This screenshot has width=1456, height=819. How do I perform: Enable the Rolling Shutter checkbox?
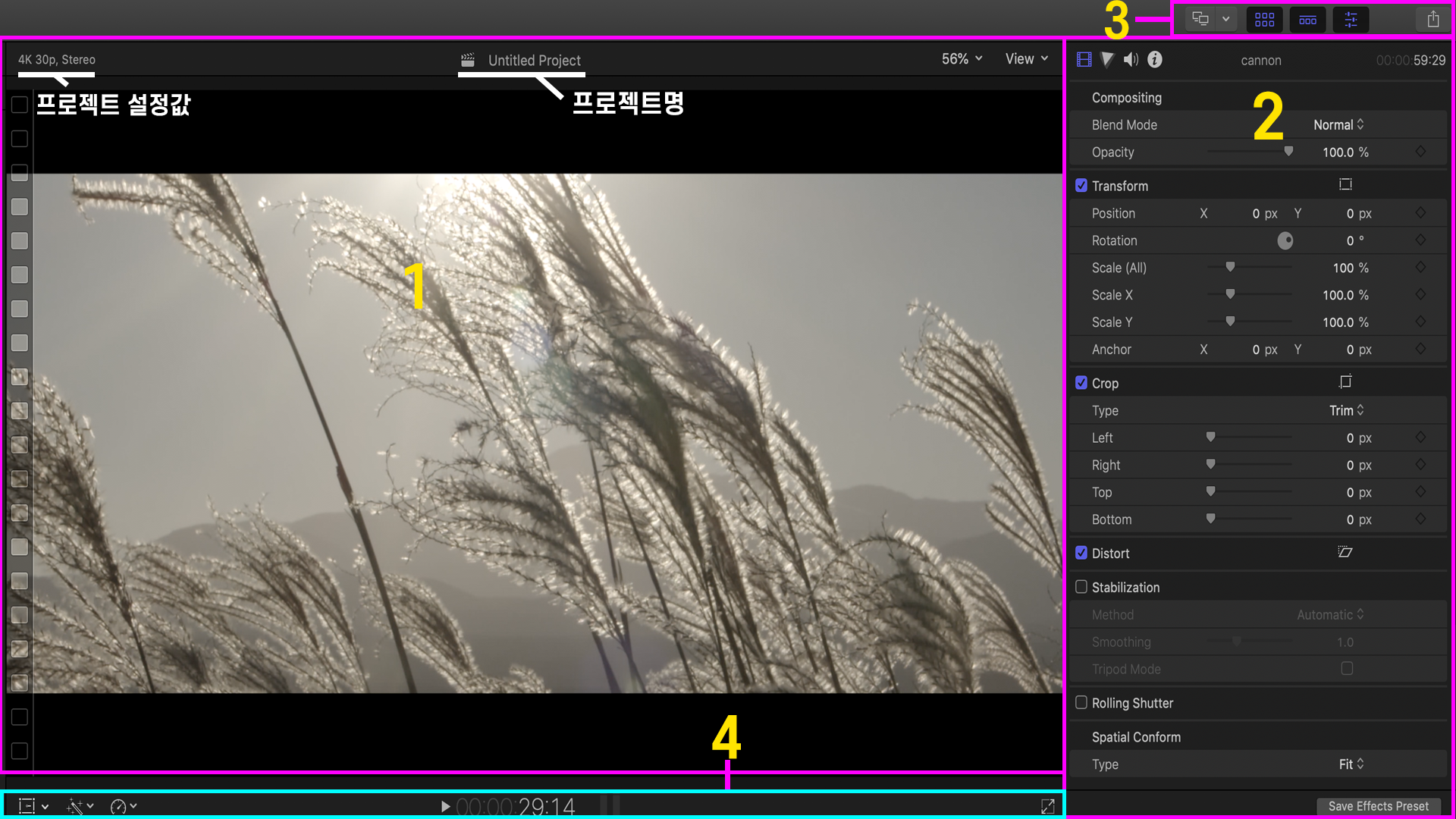(1081, 703)
